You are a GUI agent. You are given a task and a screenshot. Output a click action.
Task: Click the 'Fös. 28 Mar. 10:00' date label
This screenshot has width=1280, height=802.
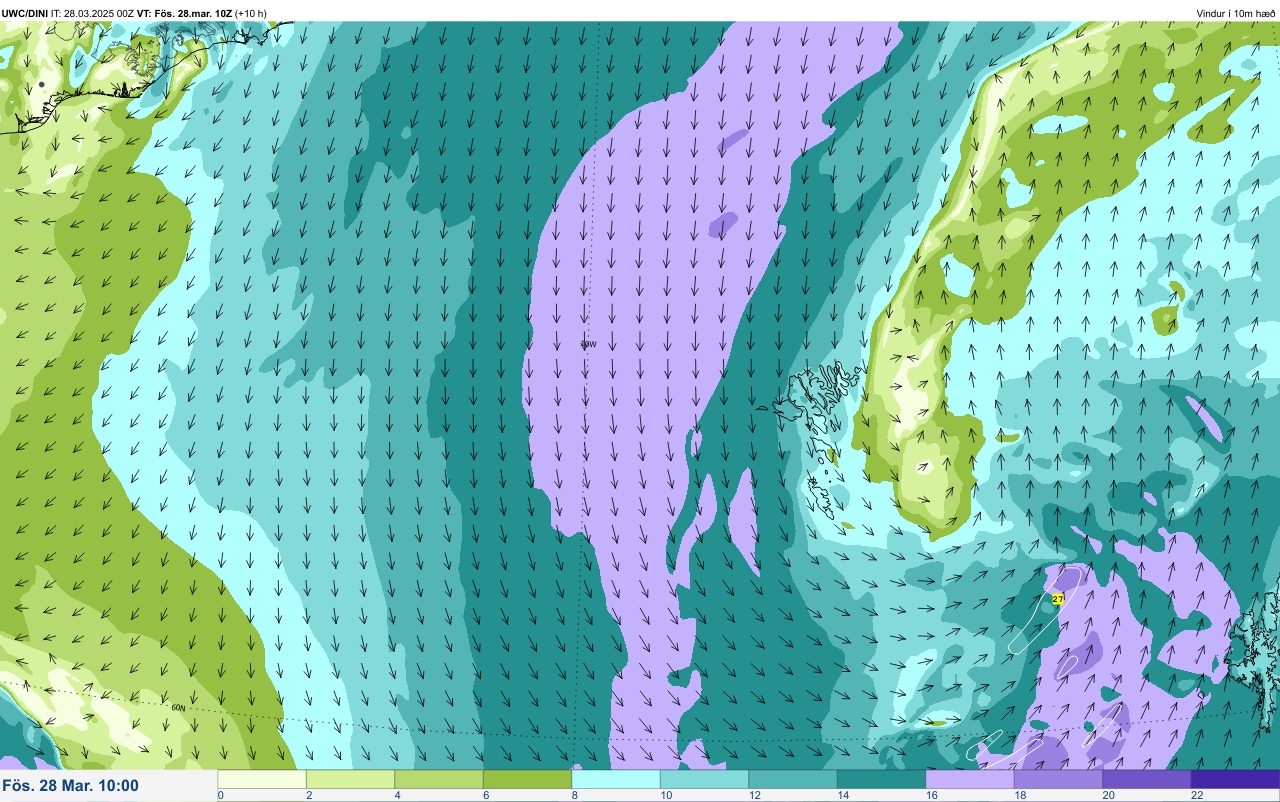click(71, 786)
